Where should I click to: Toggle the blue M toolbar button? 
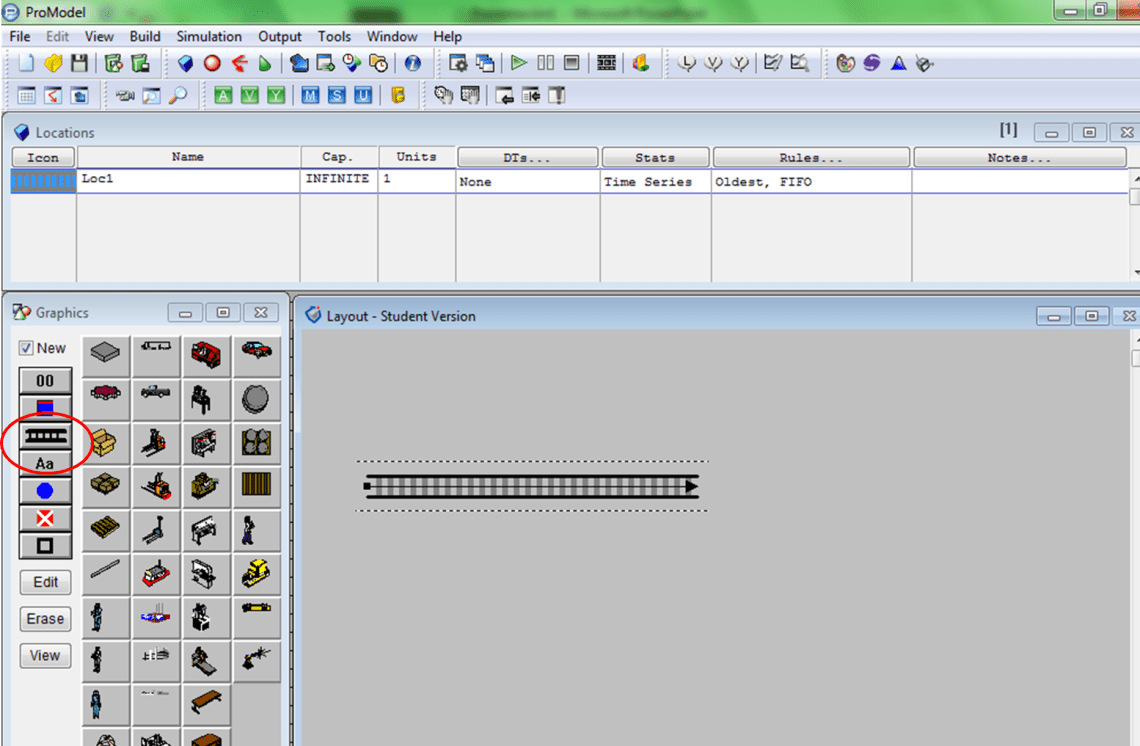pos(310,95)
